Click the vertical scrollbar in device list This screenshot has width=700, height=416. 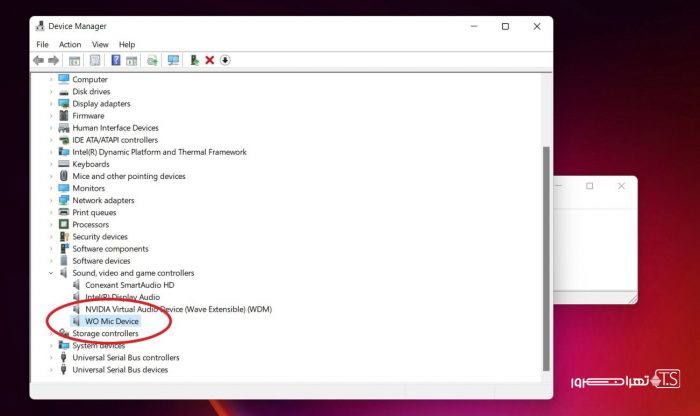pos(545,250)
